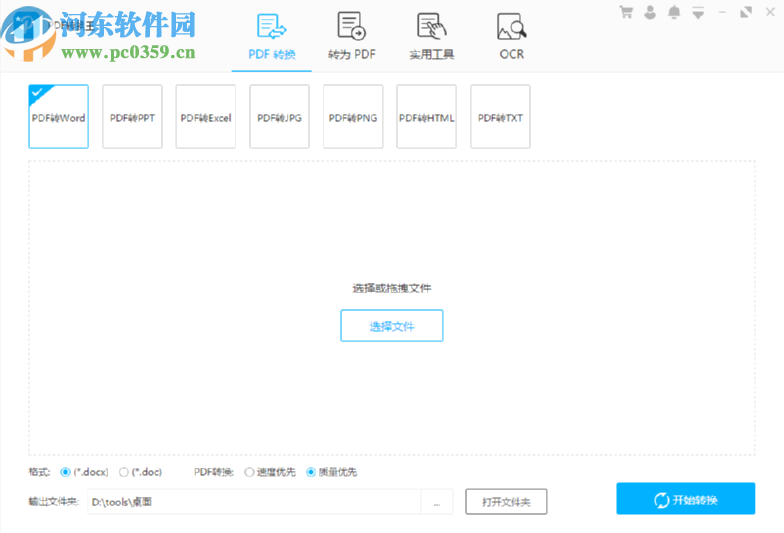
Task: Open the shopping cart icon
Action: [626, 12]
